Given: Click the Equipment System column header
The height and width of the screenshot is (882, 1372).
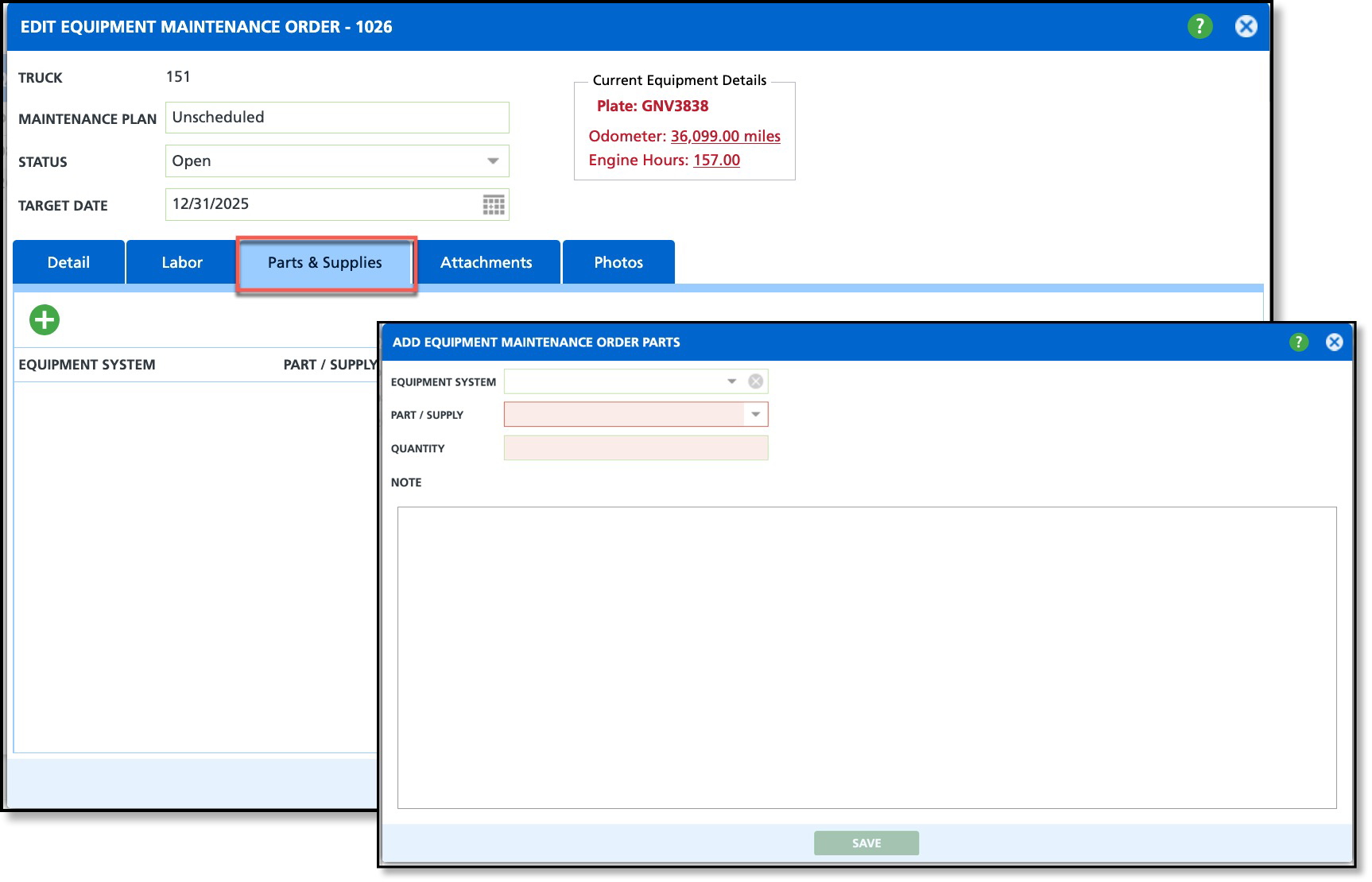Looking at the screenshot, I should coord(87,365).
